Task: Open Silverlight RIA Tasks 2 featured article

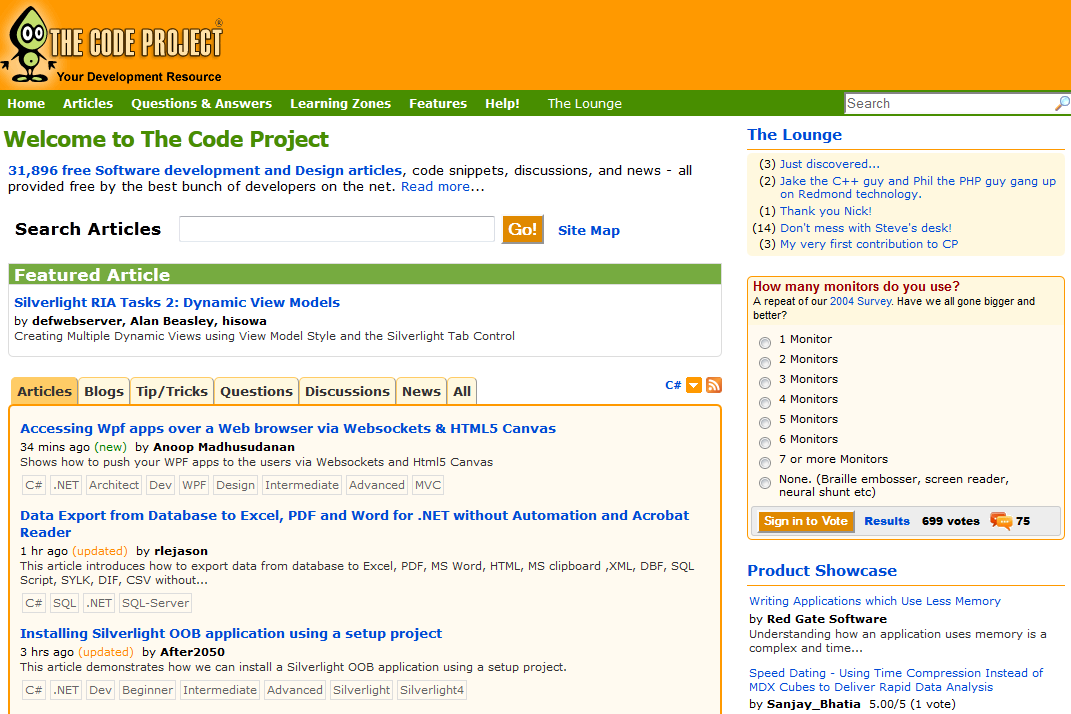Action: coord(177,302)
